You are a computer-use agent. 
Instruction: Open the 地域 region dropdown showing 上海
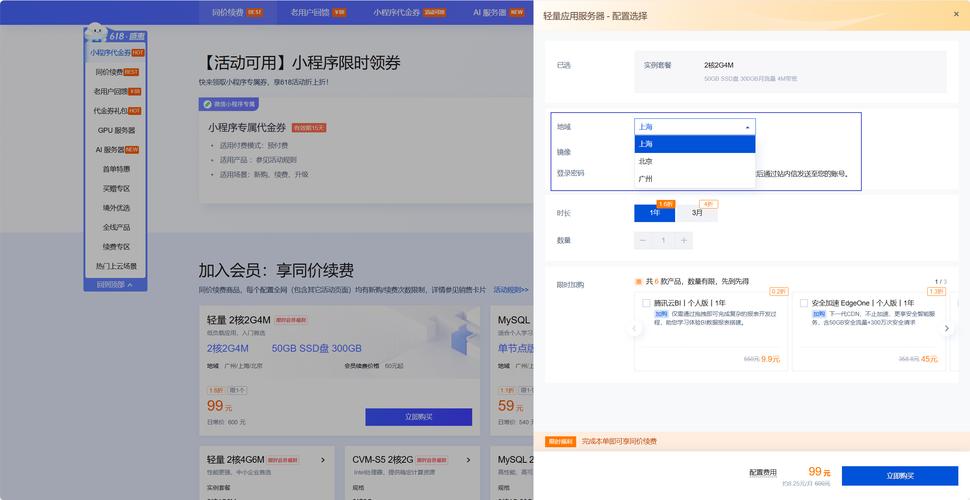695,127
